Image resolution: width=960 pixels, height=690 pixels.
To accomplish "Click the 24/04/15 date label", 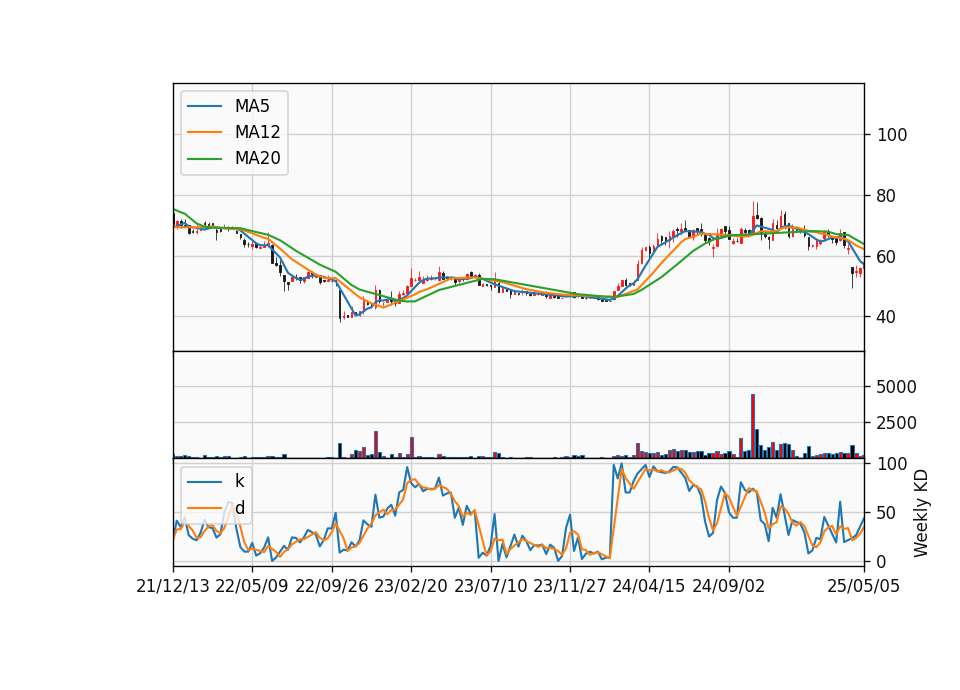I will (x=649, y=587).
